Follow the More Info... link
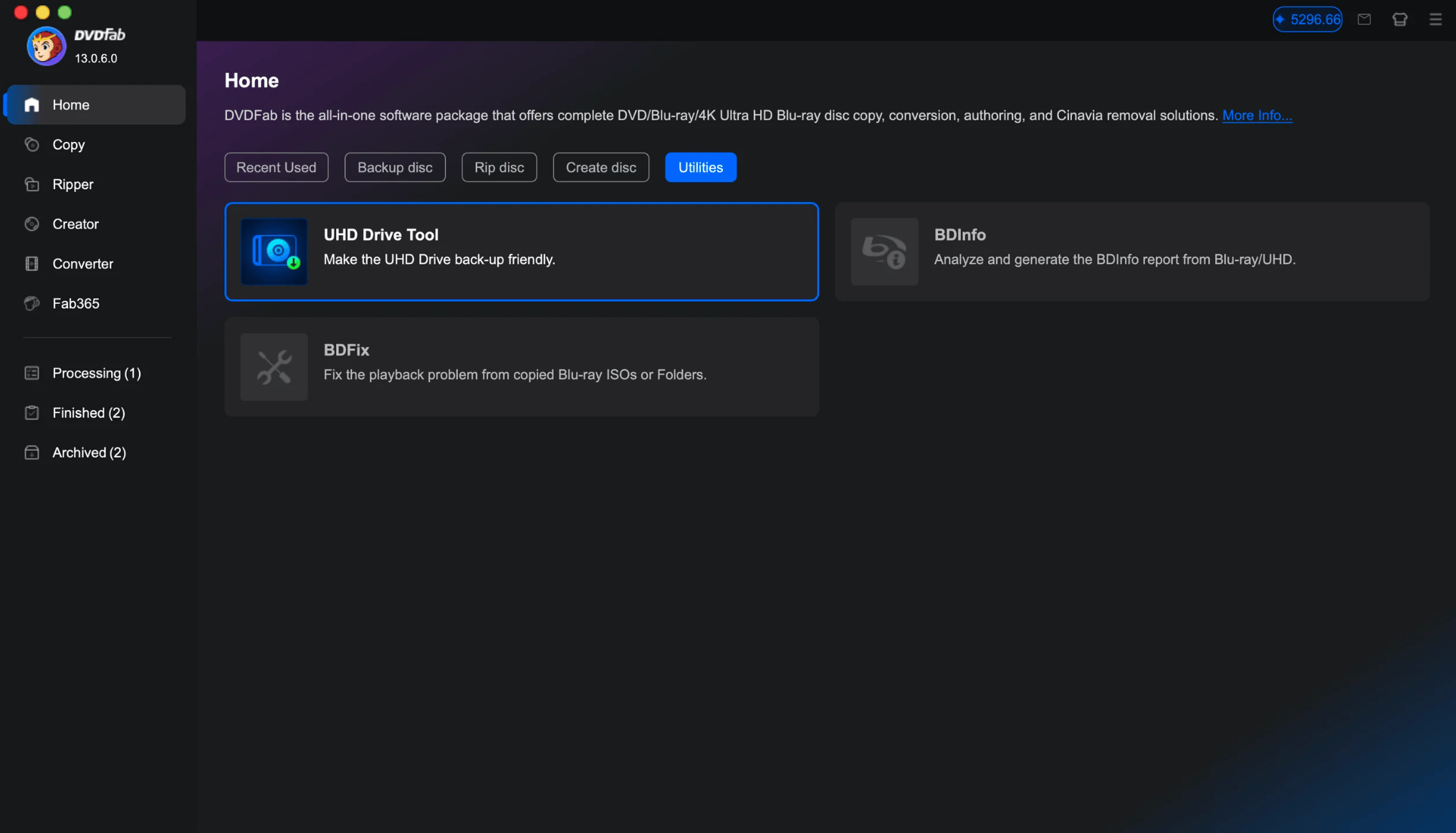 1257,115
